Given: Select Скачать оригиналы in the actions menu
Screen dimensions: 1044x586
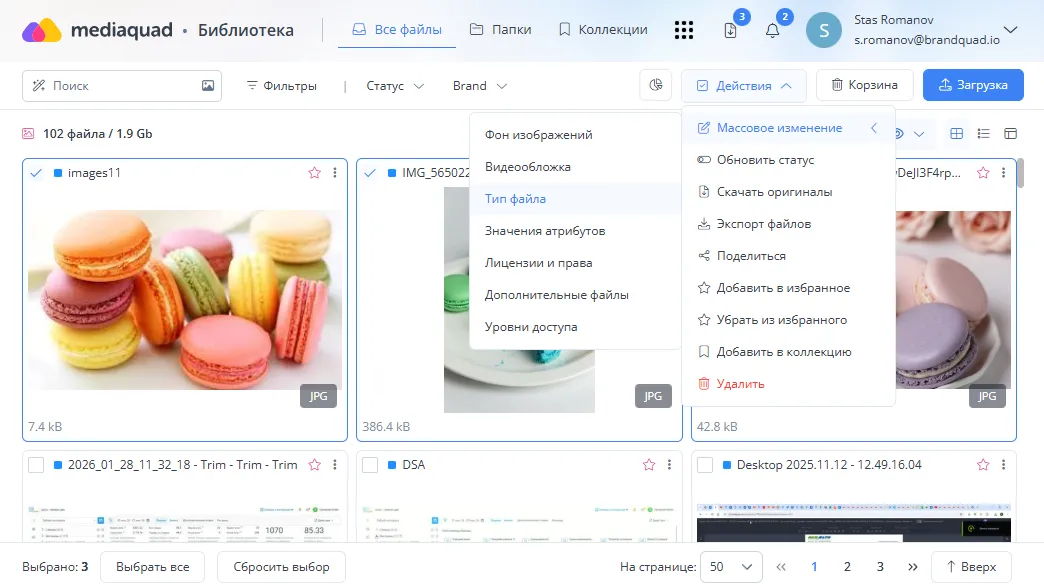Looking at the screenshot, I should [x=773, y=192].
